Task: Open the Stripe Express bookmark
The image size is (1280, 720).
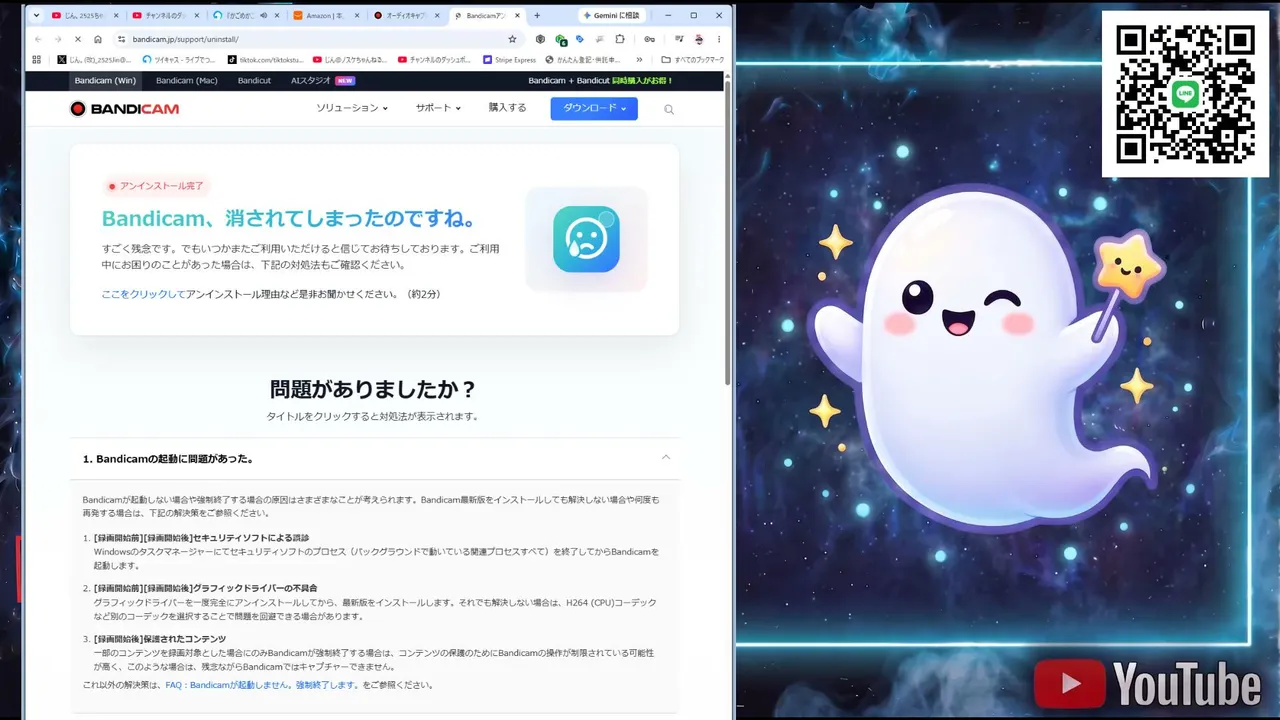Action: click(509, 60)
